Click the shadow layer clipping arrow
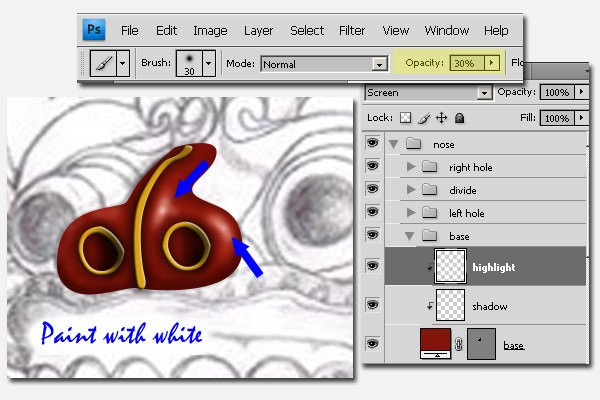600x400 pixels. click(x=430, y=305)
